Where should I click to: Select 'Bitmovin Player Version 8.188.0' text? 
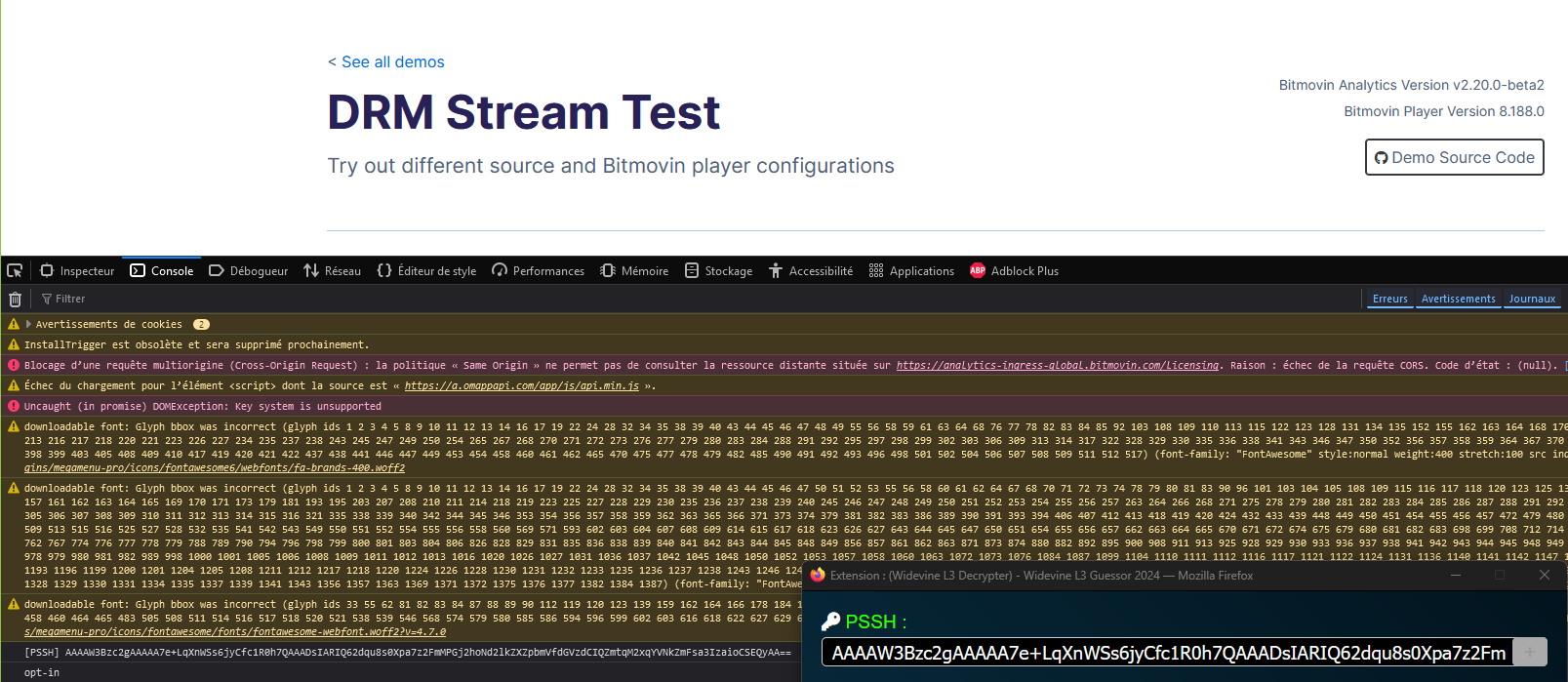[x=1444, y=111]
